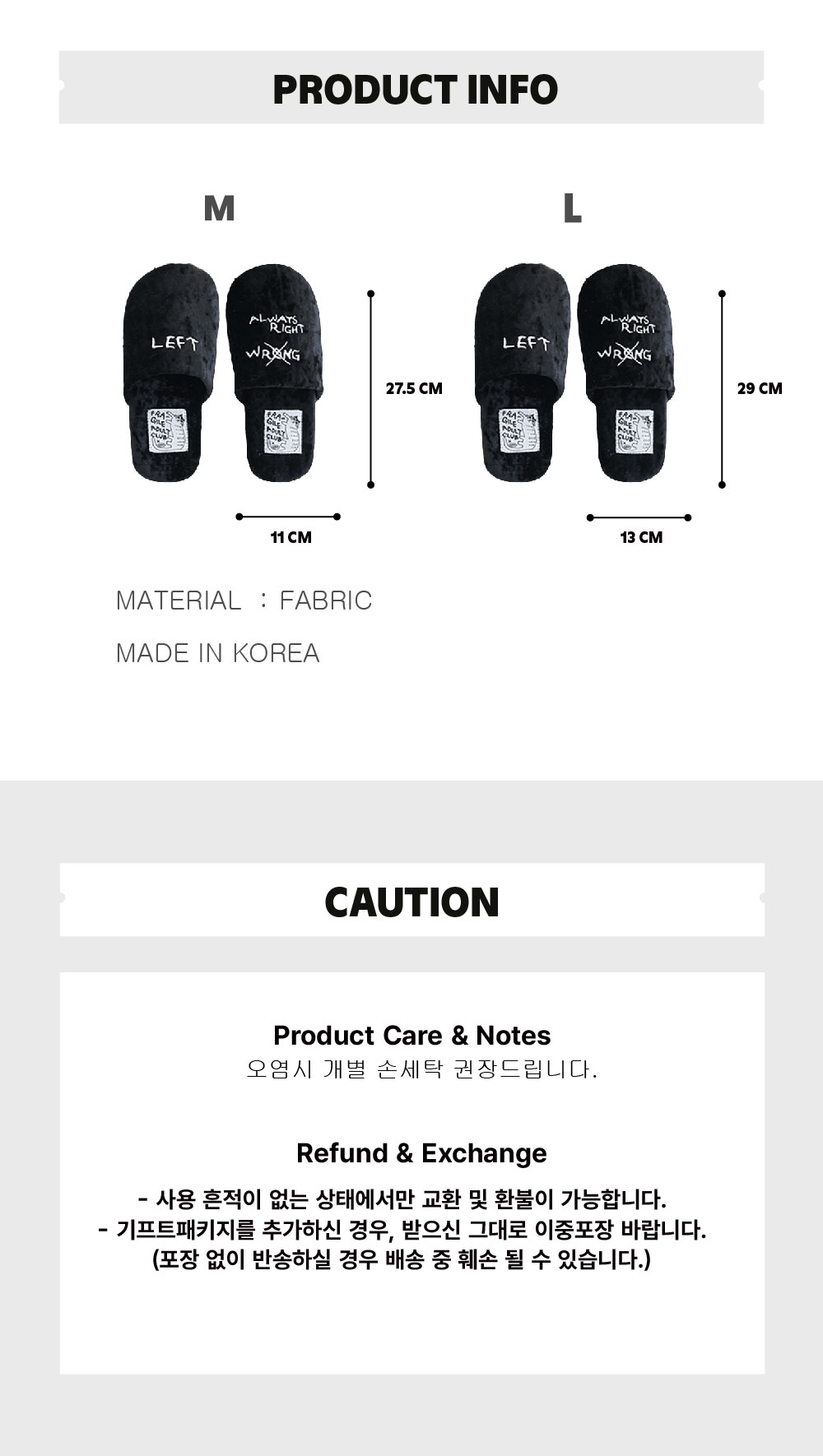Click the Korean hand-wash care instruction line
823x1456 pixels.
tap(421, 1069)
